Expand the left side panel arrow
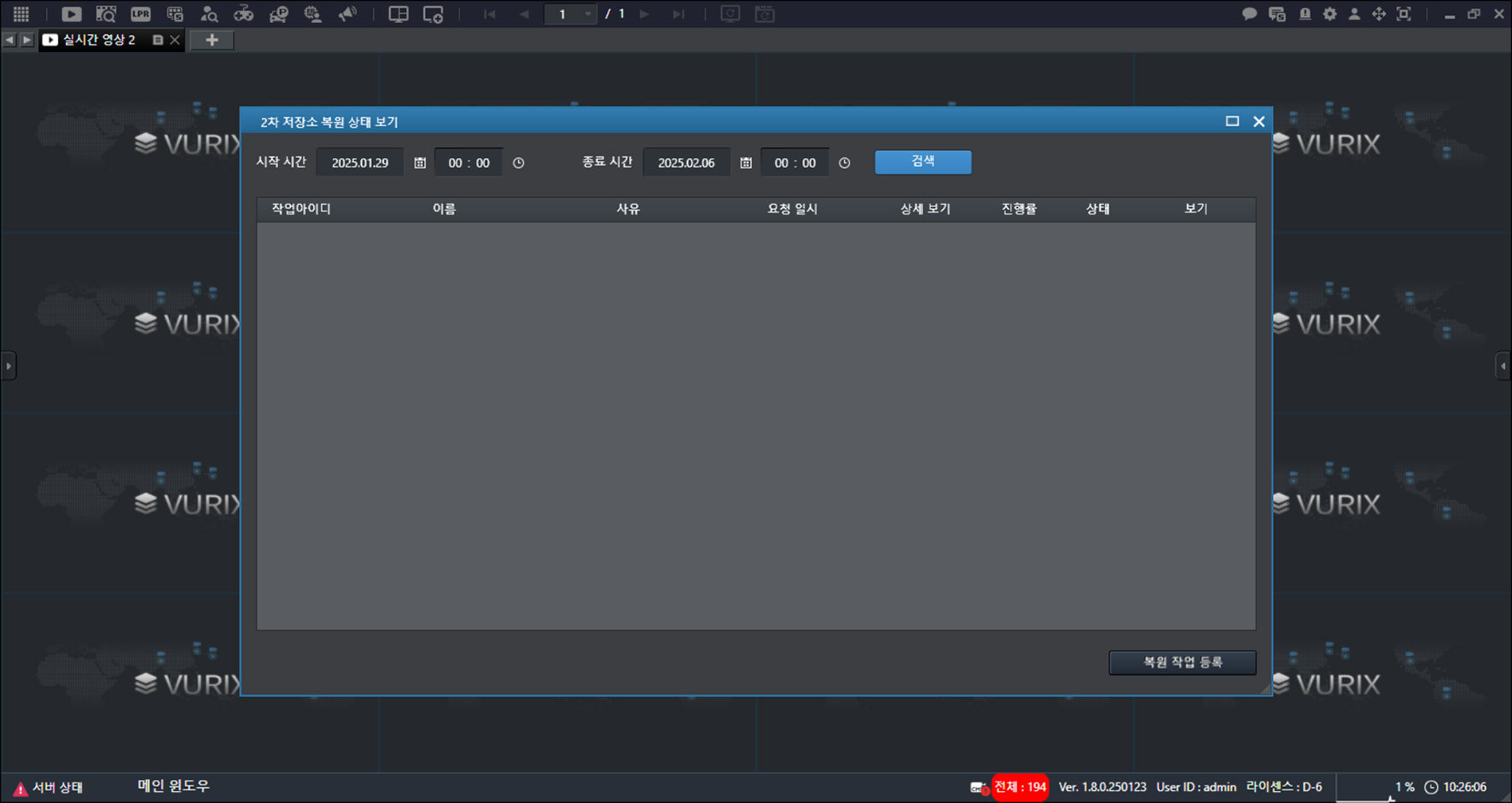Screen dimensions: 1512x803 point(9,366)
